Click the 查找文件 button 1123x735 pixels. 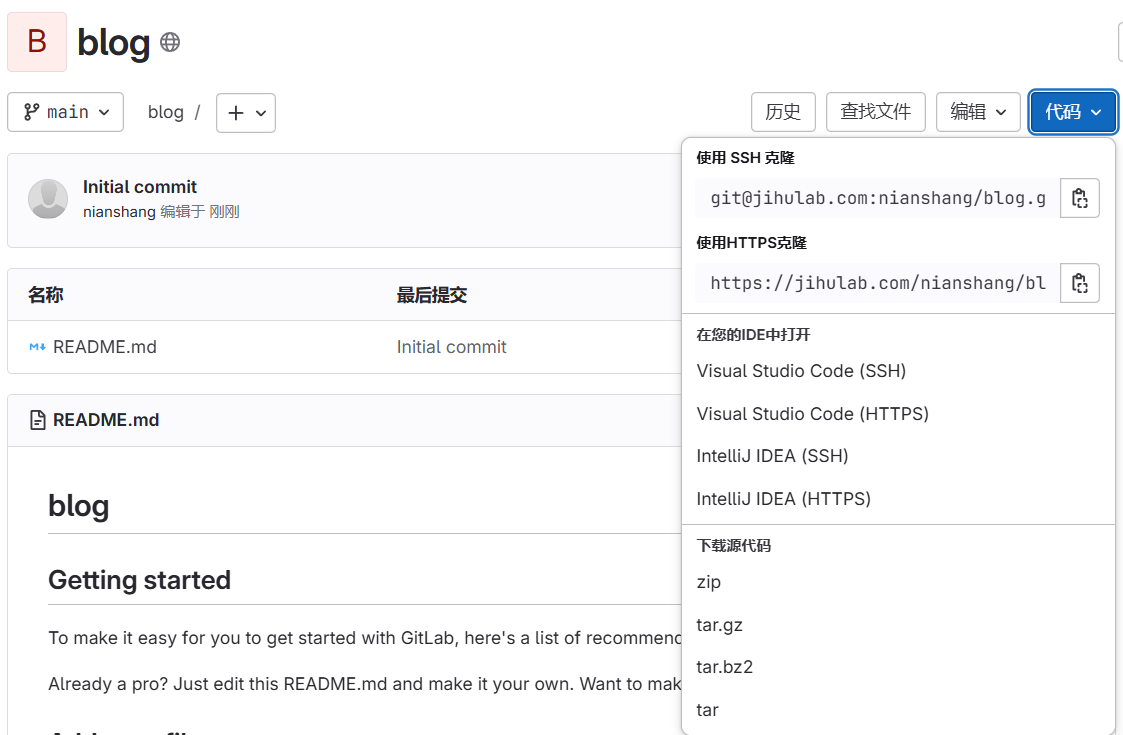coord(875,112)
